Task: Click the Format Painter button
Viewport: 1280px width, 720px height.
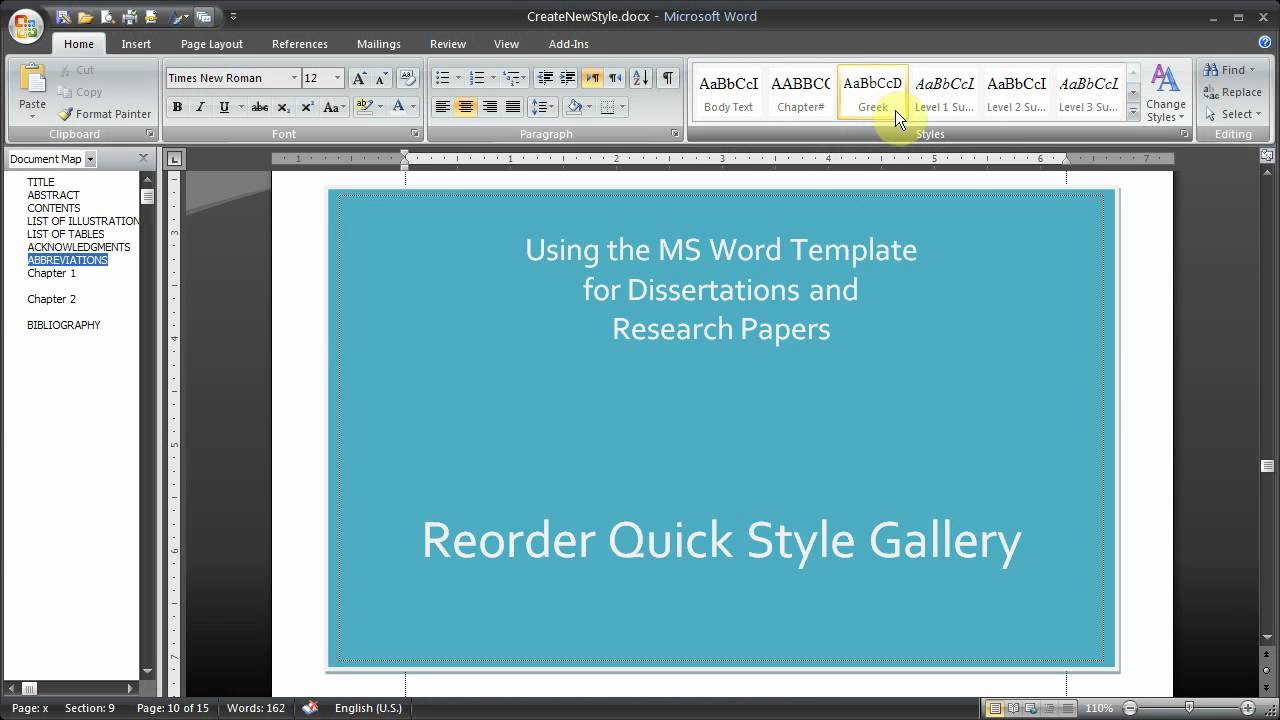Action: pyautogui.click(x=105, y=114)
